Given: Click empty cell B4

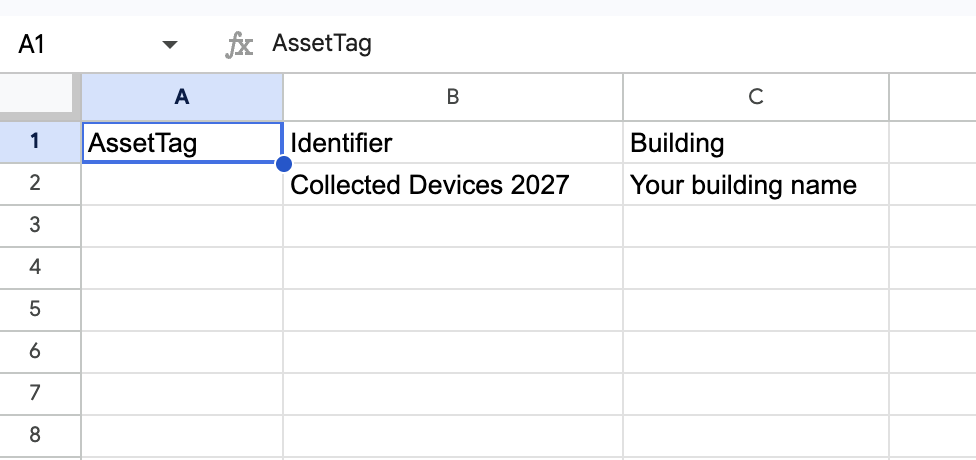Looking at the screenshot, I should click(453, 268).
